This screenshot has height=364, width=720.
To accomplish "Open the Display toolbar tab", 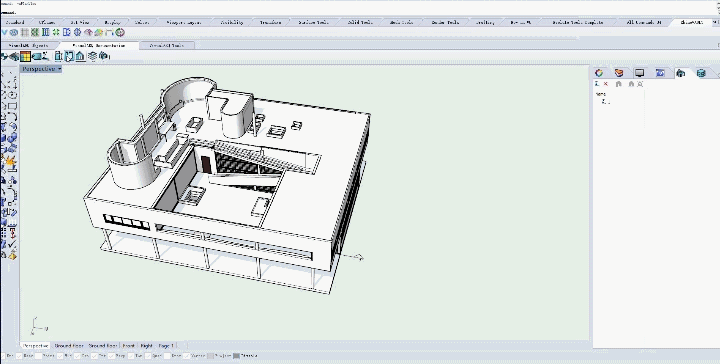I will (x=112, y=22).
